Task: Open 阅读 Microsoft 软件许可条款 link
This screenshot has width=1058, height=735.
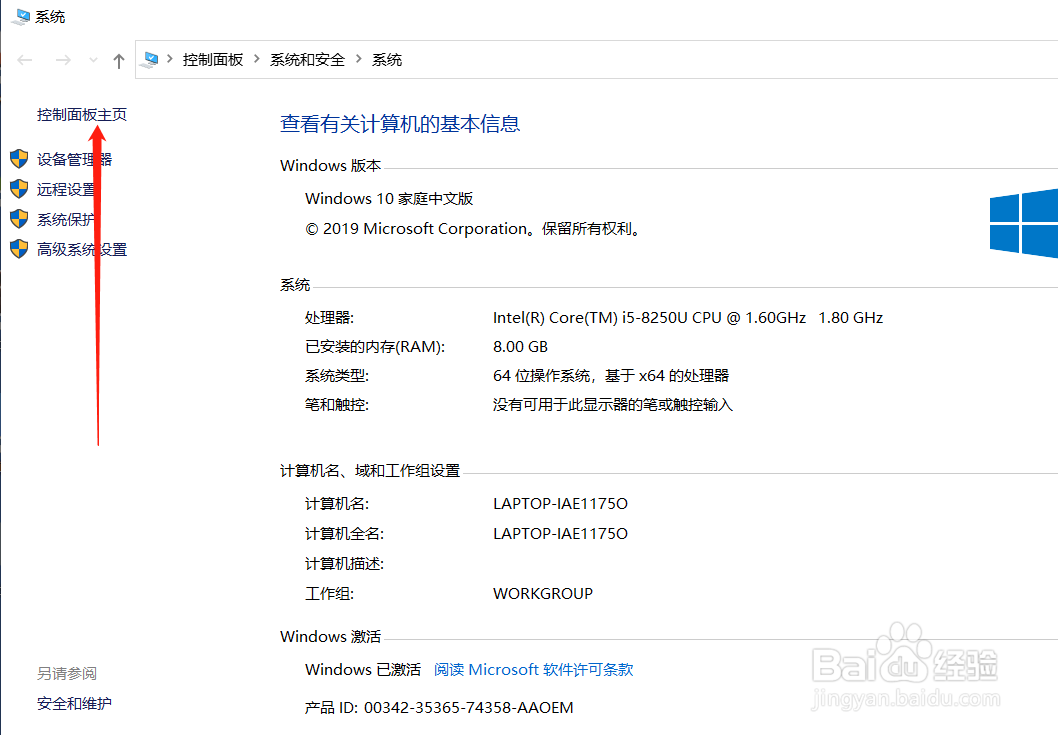Action: click(533, 670)
